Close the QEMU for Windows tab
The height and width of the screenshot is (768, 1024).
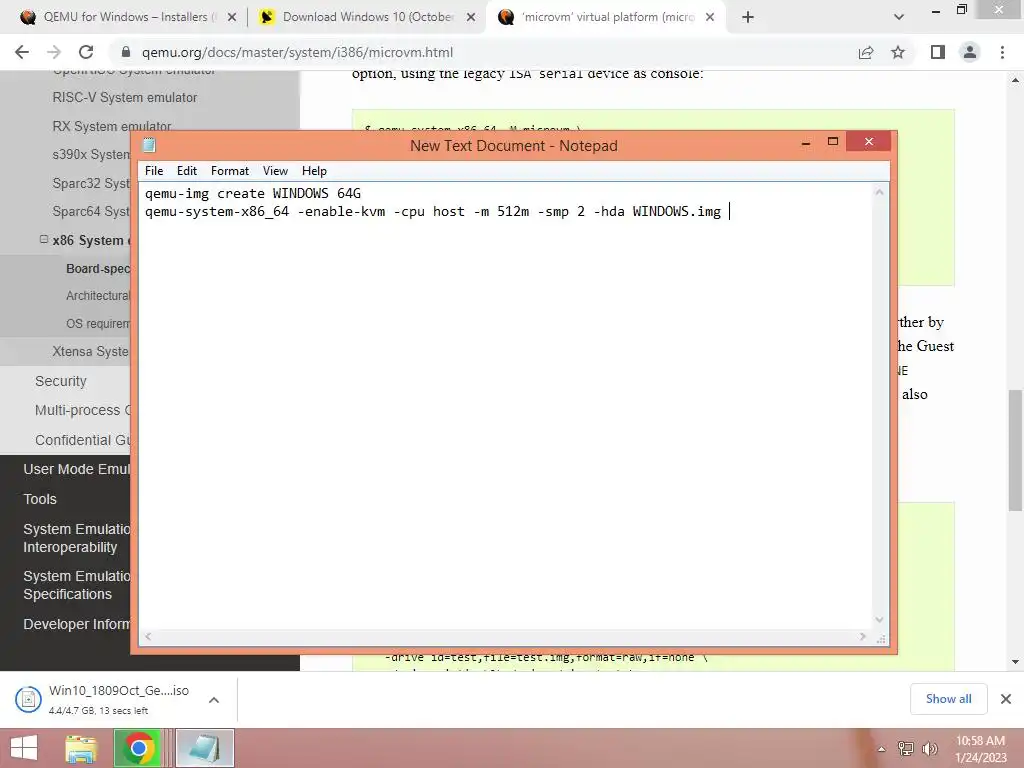[232, 17]
